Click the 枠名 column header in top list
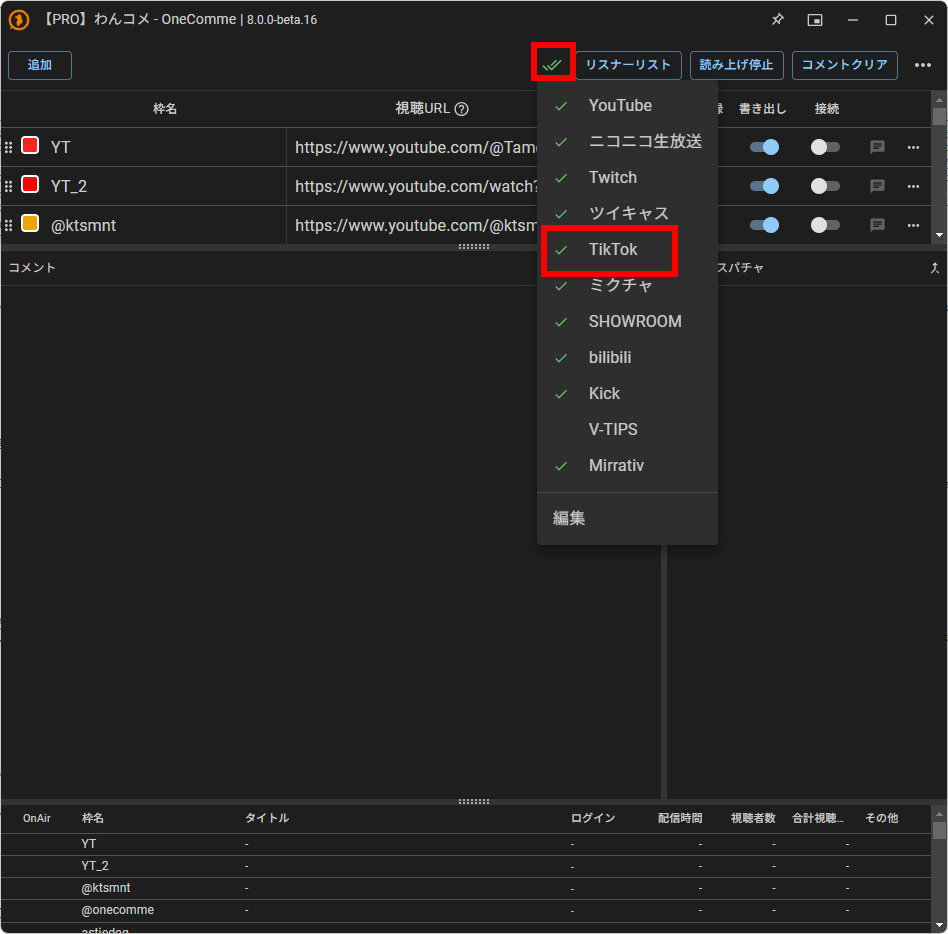The image size is (948, 934). click(164, 109)
